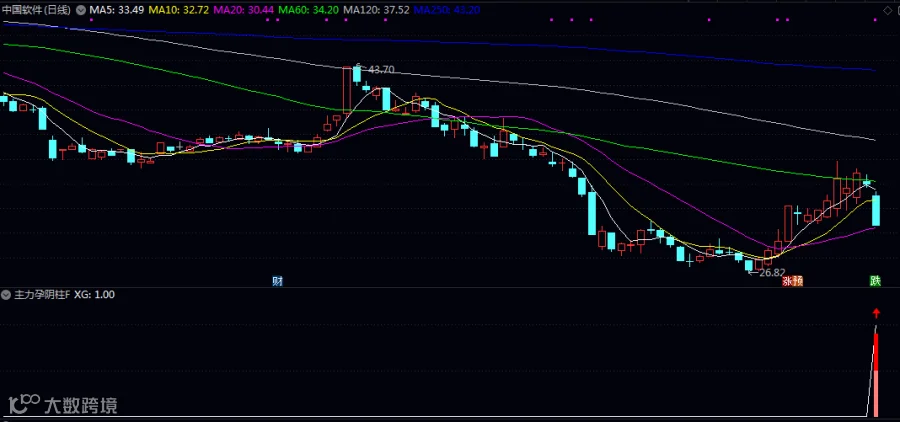This screenshot has height=422, width=900.
Task: Click the 主力孕阴柱F indicator name
Action: (x=41, y=295)
